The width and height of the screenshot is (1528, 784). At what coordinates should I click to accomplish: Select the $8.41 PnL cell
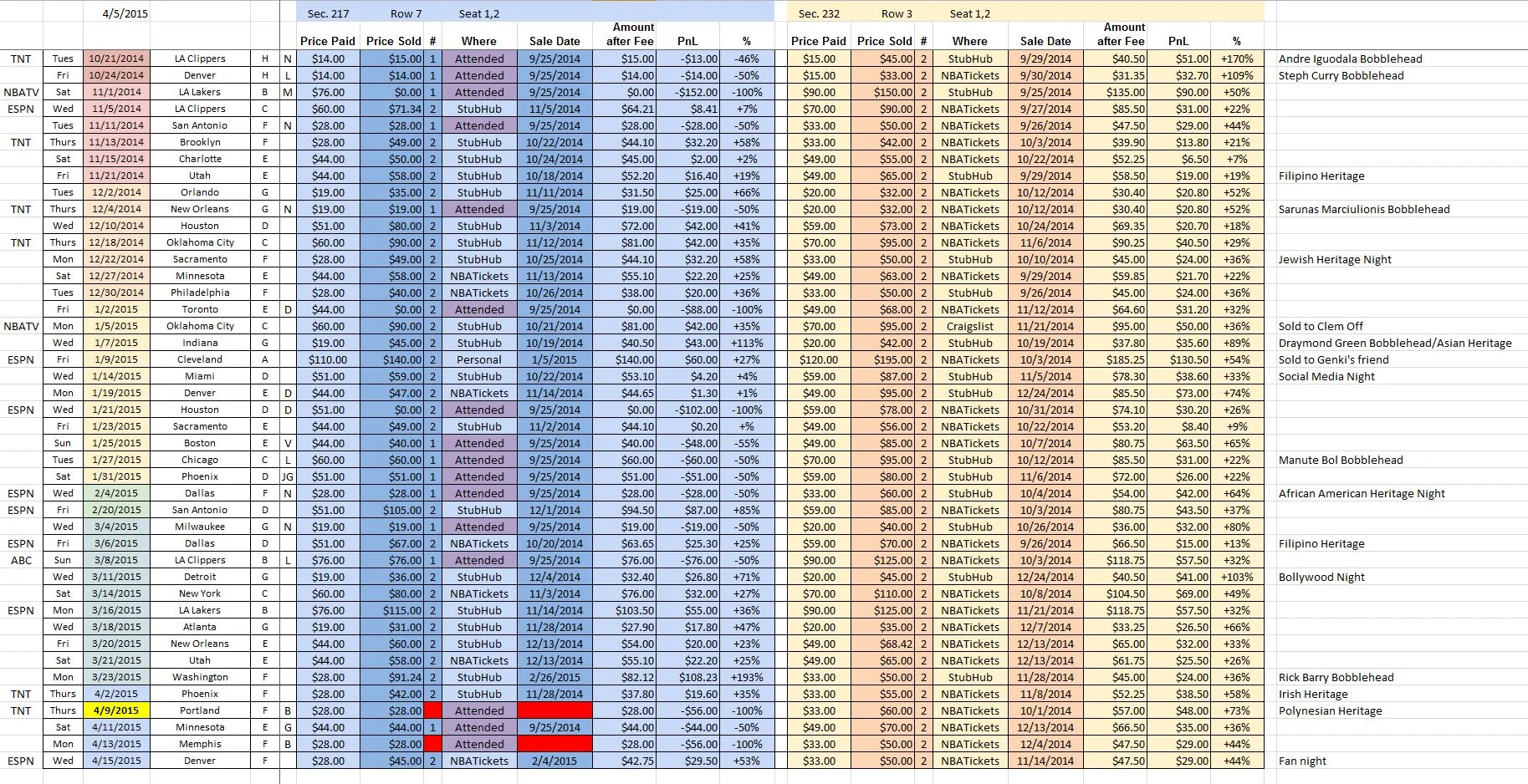pyautogui.click(x=688, y=109)
